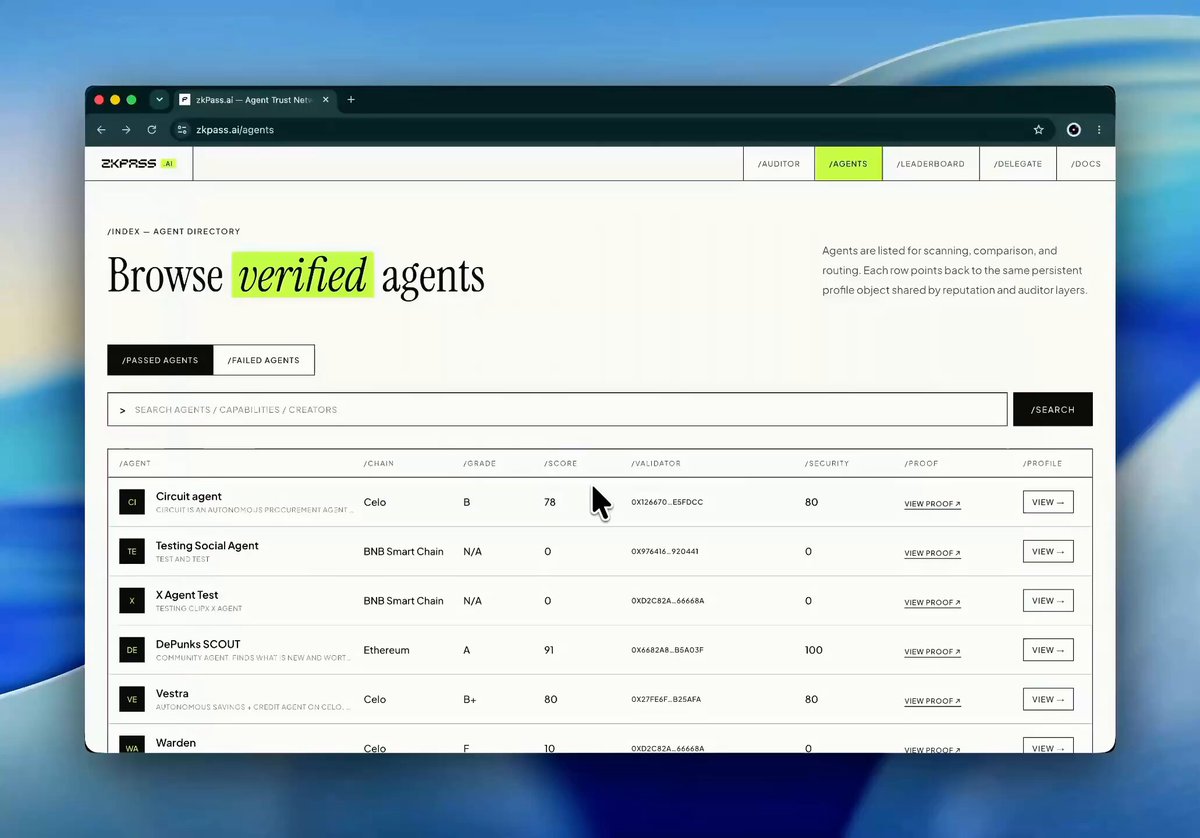View the Vestra profile
Image resolution: width=1200 pixels, height=838 pixels.
[1048, 699]
